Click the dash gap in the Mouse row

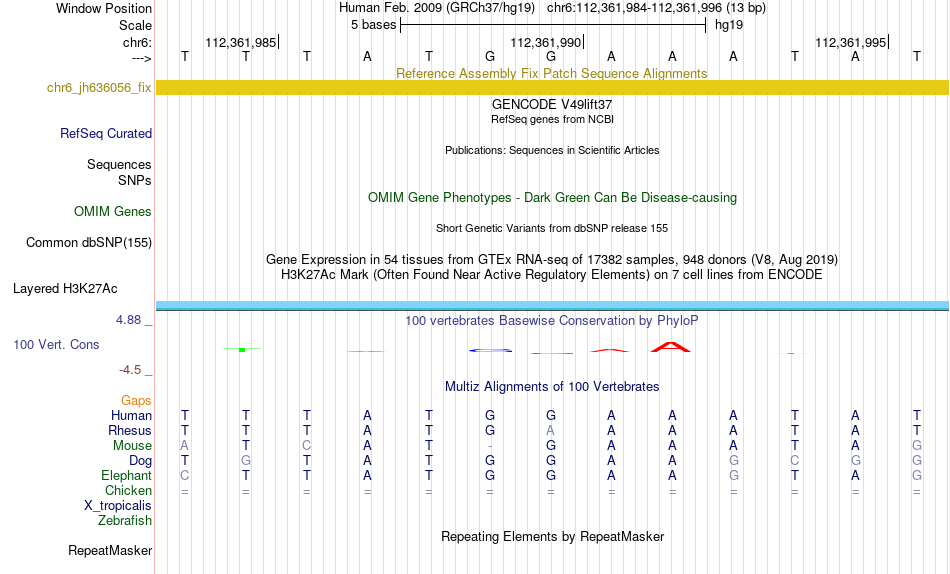pyautogui.click(x=490, y=446)
